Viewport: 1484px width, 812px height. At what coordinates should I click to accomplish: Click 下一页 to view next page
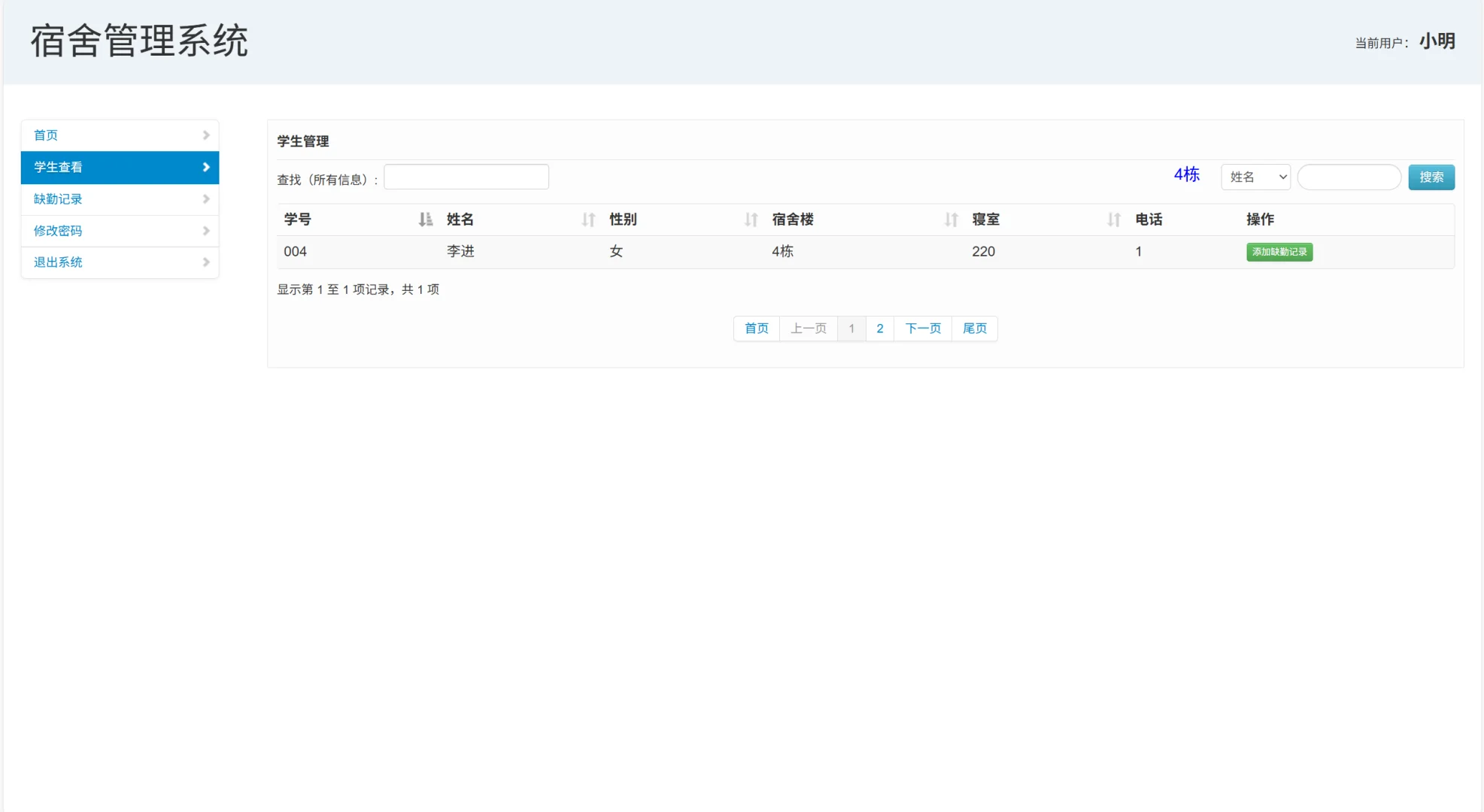point(921,329)
